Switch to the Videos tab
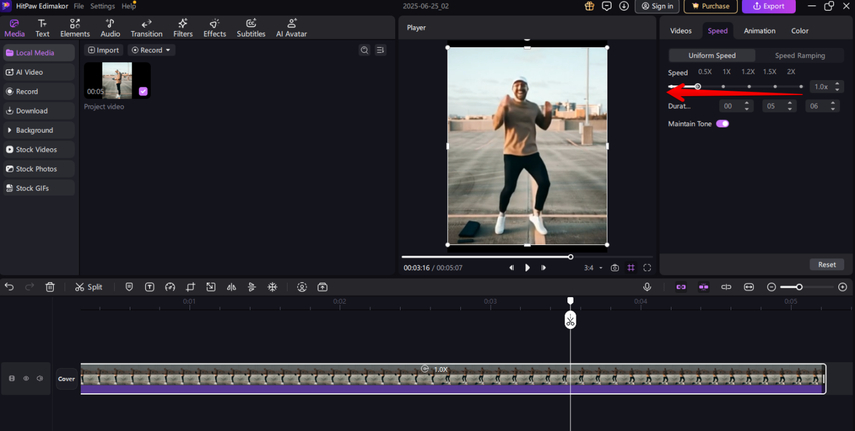Image resolution: width=855 pixels, height=431 pixels. pos(681,31)
